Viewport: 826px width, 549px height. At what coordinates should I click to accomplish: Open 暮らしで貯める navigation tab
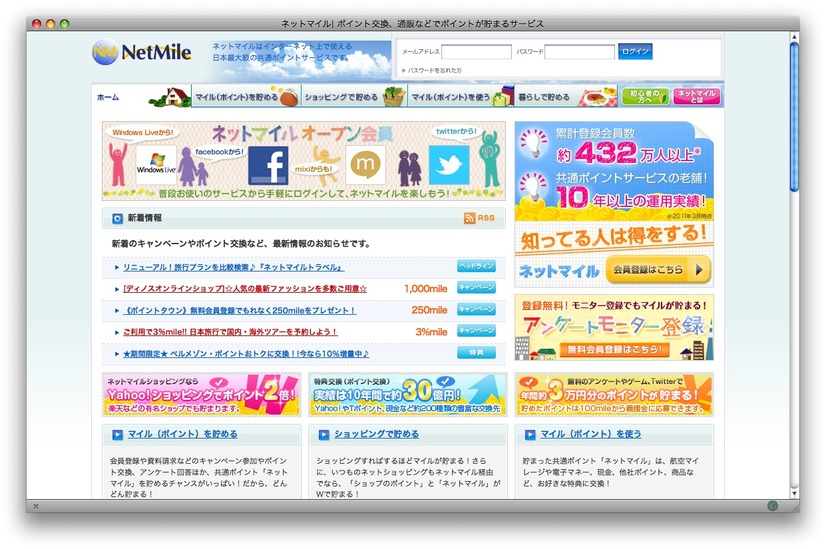566,97
